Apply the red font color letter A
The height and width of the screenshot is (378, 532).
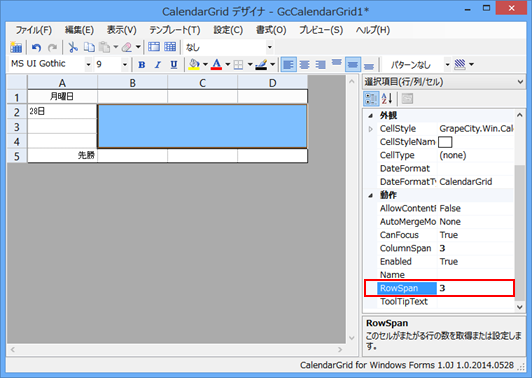coord(216,64)
